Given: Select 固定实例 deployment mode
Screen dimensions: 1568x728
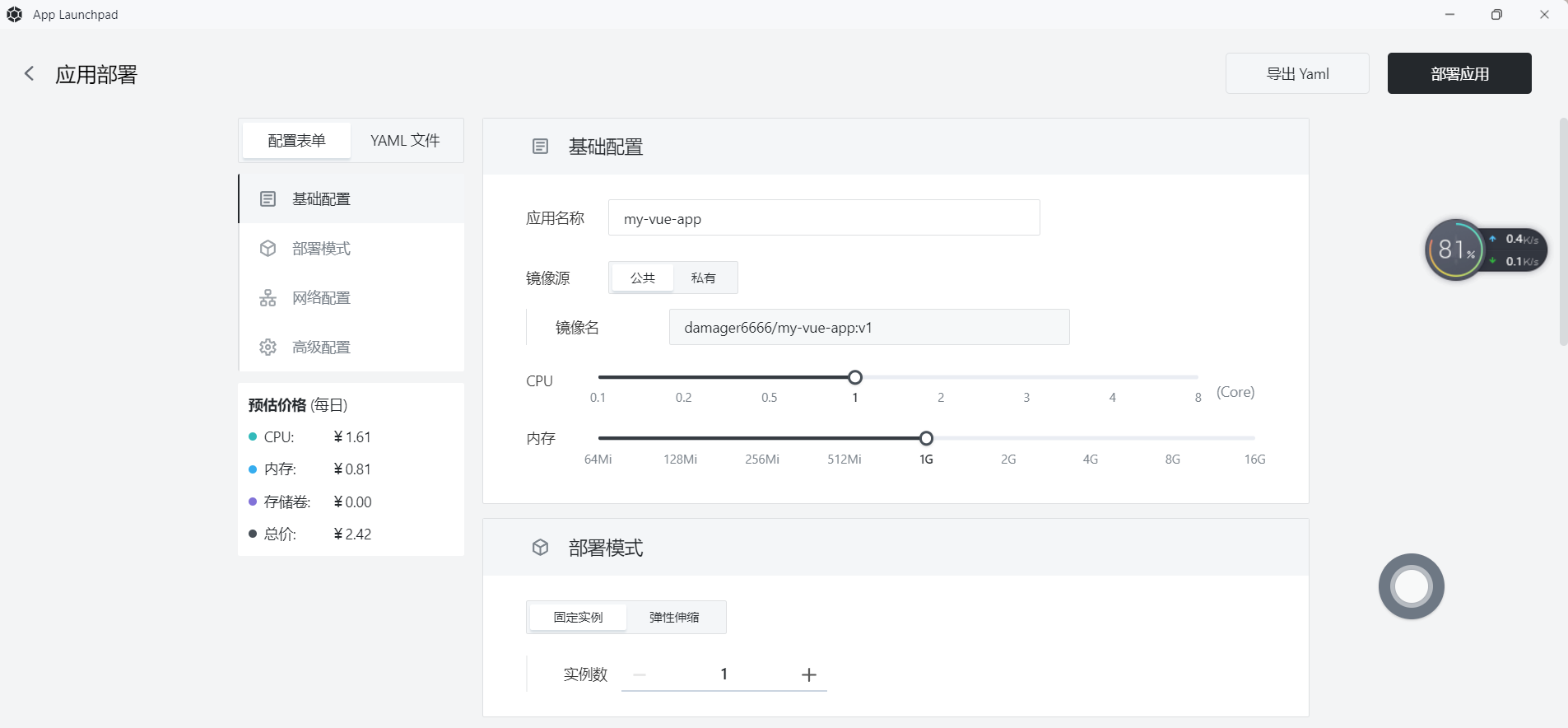Looking at the screenshot, I should [578, 618].
